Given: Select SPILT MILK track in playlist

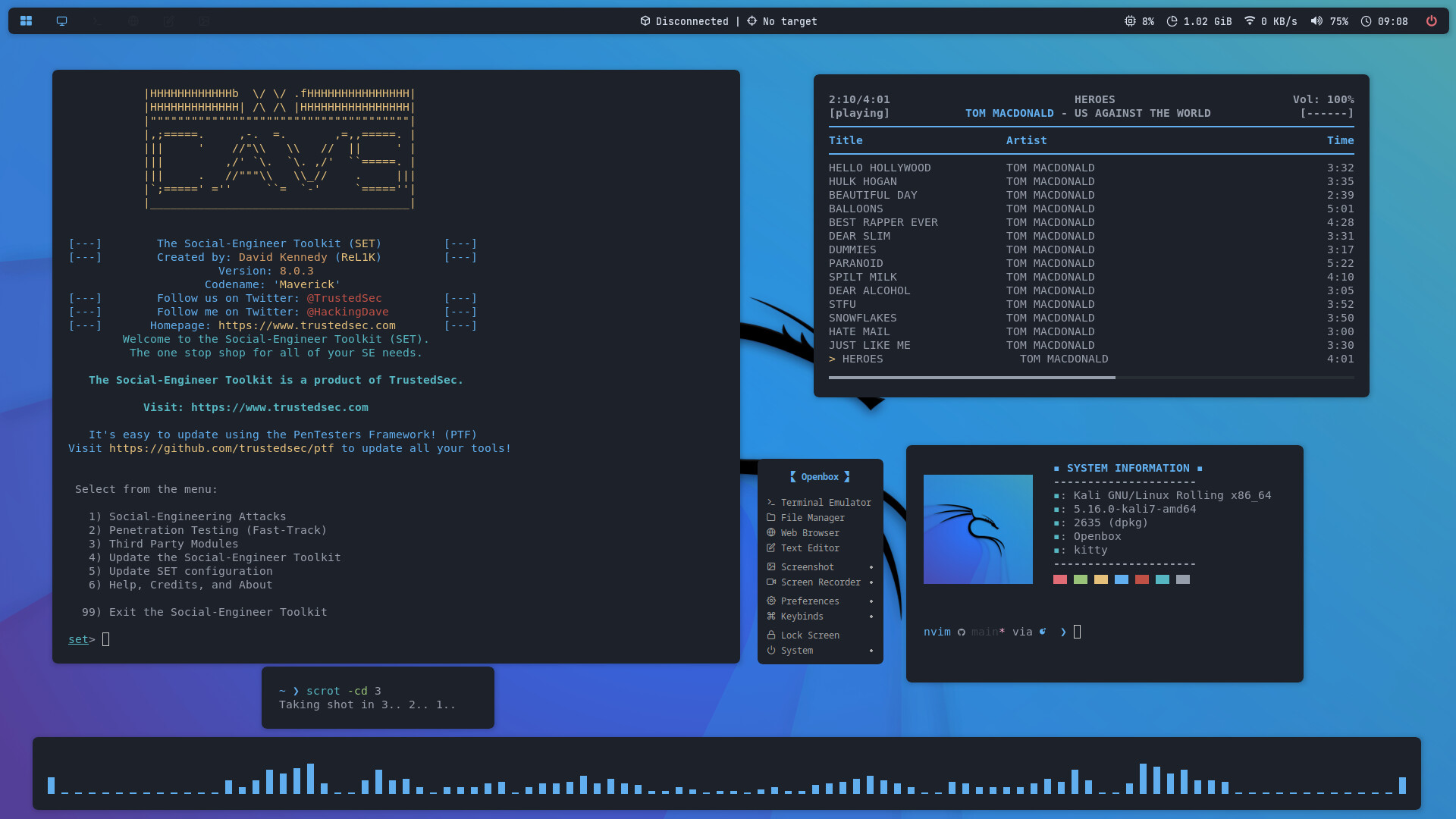Looking at the screenshot, I should [1091, 277].
